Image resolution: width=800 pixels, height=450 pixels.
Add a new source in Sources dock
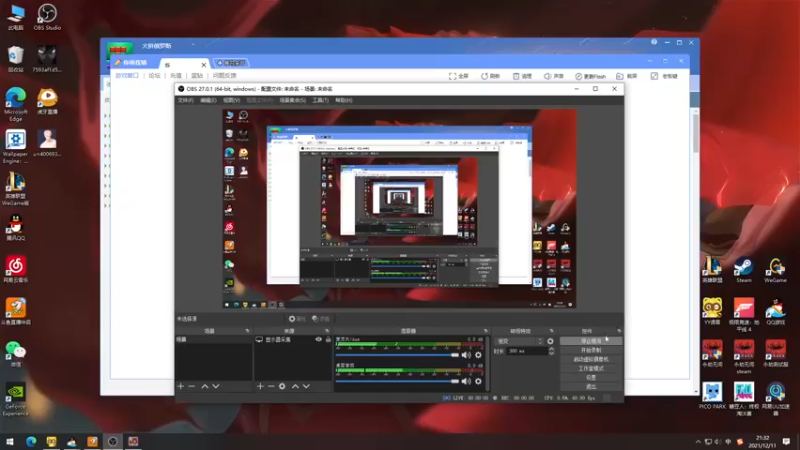click(260, 386)
